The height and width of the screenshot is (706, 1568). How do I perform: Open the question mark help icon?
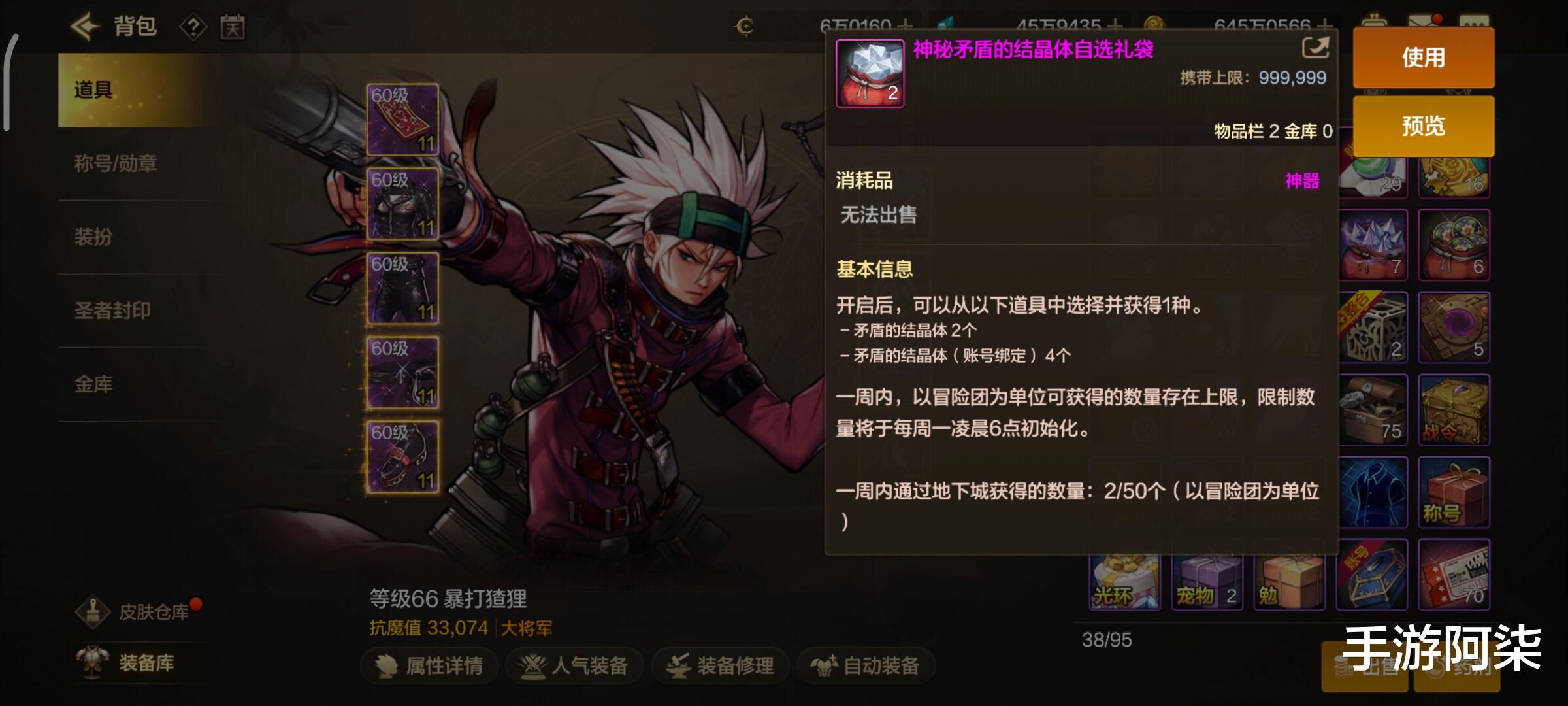point(193,27)
